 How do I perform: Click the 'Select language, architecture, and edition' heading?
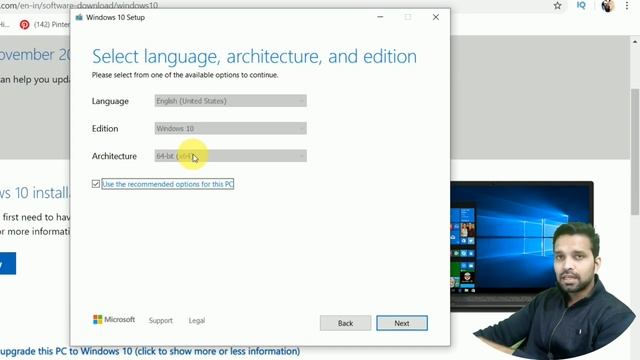pyautogui.click(x=254, y=56)
